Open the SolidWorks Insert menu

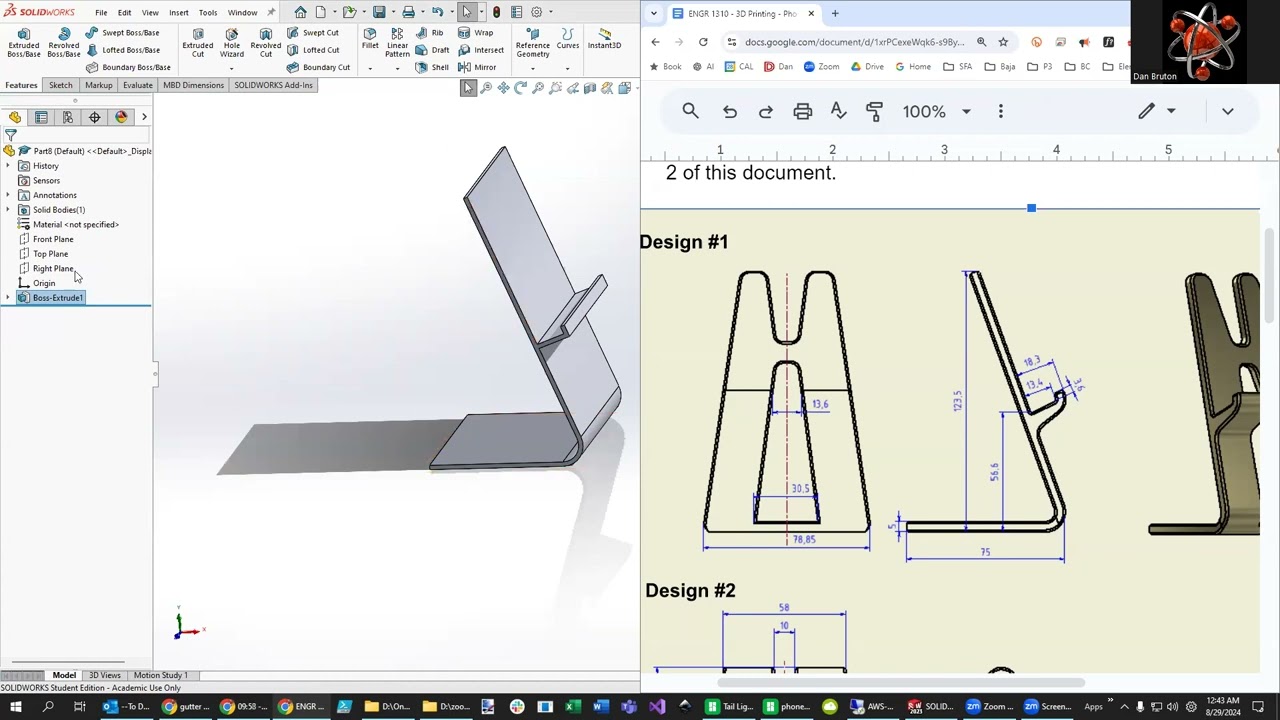click(x=179, y=13)
